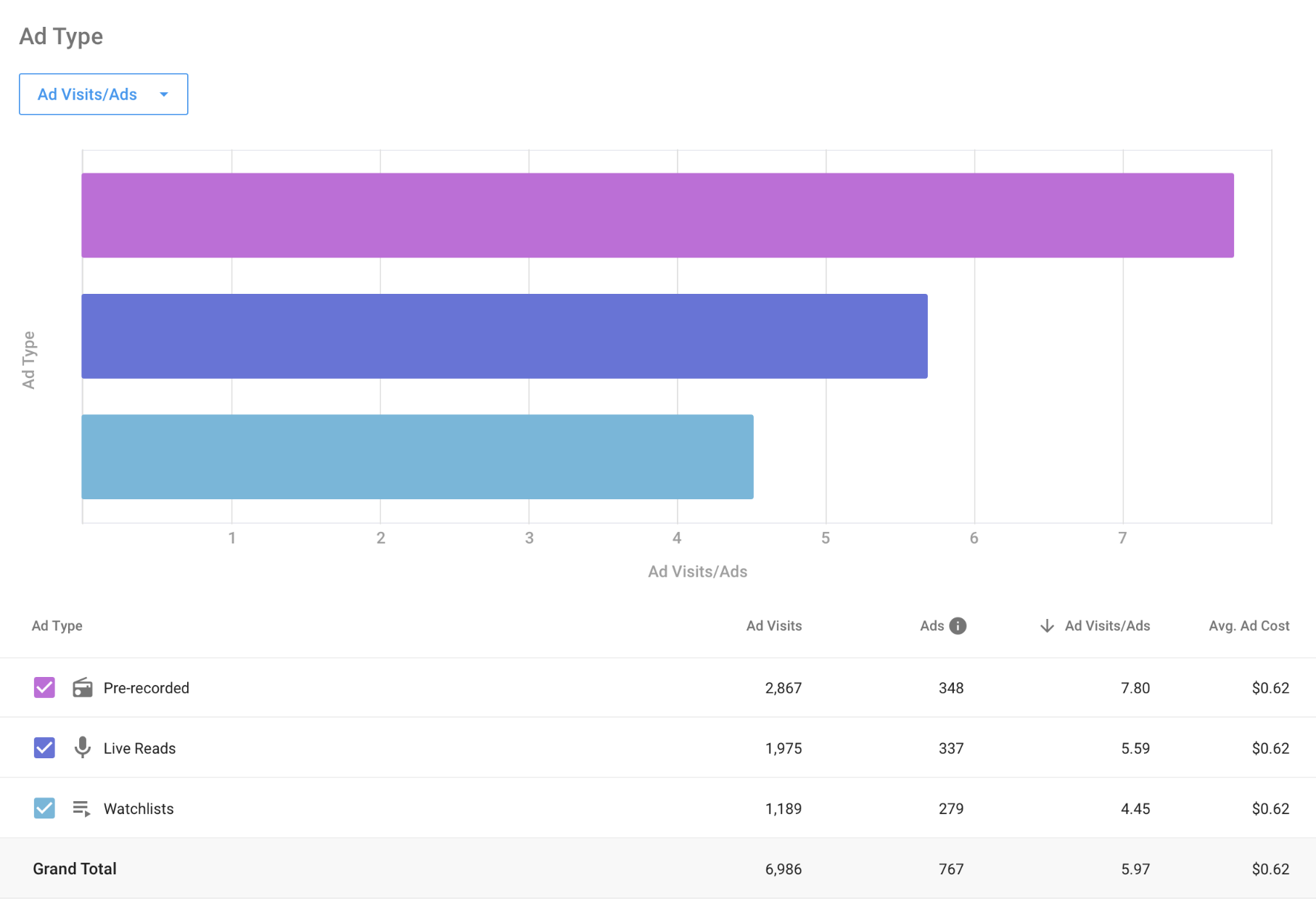
Task: Open the Ad Visits/Ads metric dropdown
Action: pos(104,94)
